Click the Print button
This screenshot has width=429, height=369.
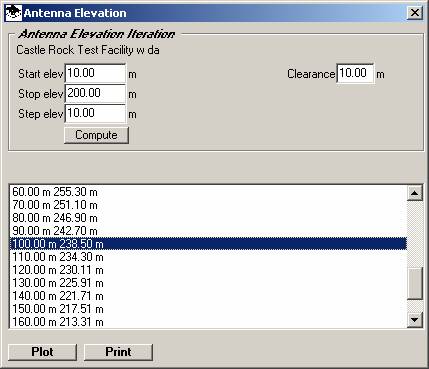(118, 352)
